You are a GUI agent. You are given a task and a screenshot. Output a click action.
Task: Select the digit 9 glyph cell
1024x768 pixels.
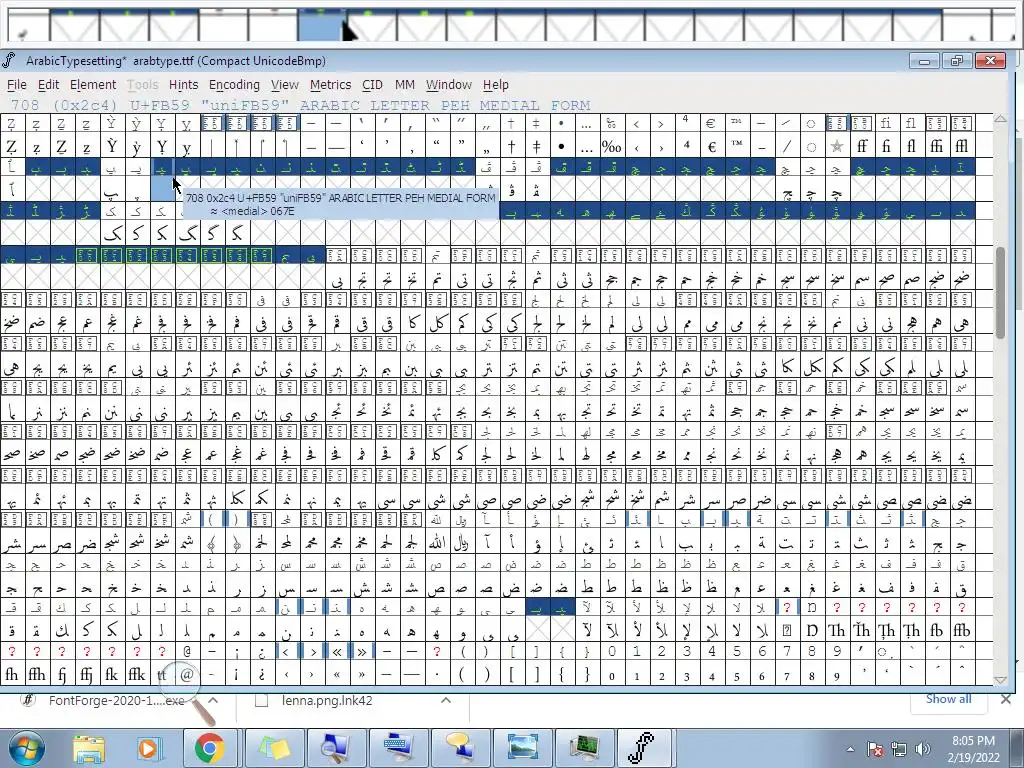[x=837, y=674]
